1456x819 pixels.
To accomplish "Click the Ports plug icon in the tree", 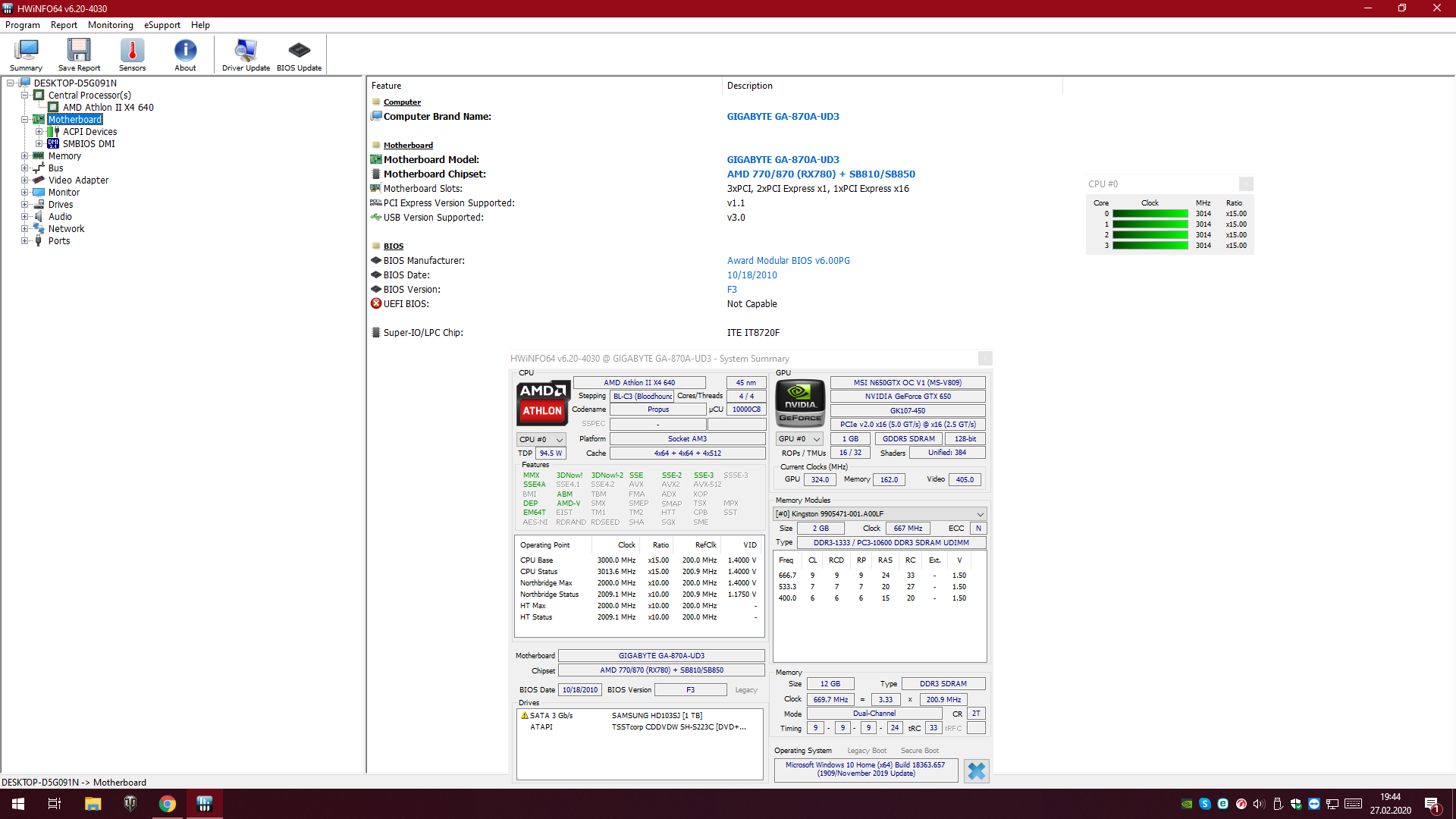I will [x=39, y=241].
